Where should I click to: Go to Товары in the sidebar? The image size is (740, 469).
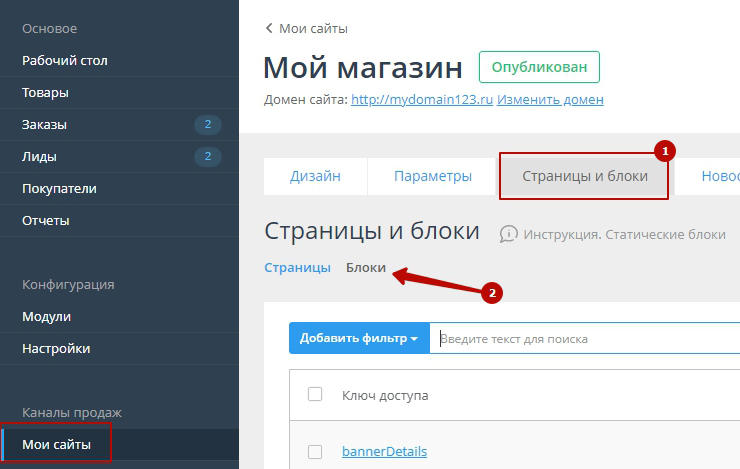click(46, 93)
